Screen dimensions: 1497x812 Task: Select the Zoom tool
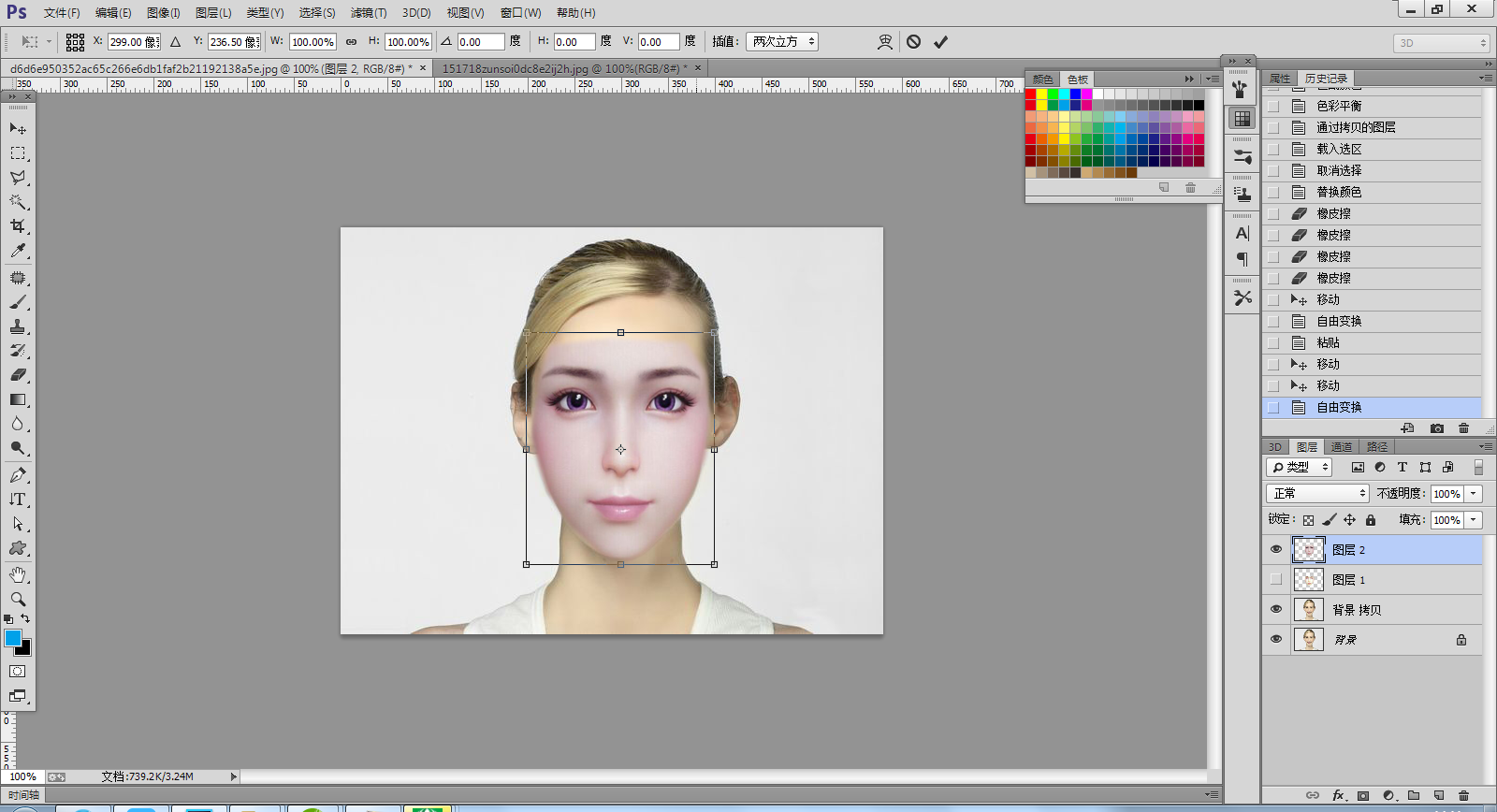pyautogui.click(x=17, y=599)
